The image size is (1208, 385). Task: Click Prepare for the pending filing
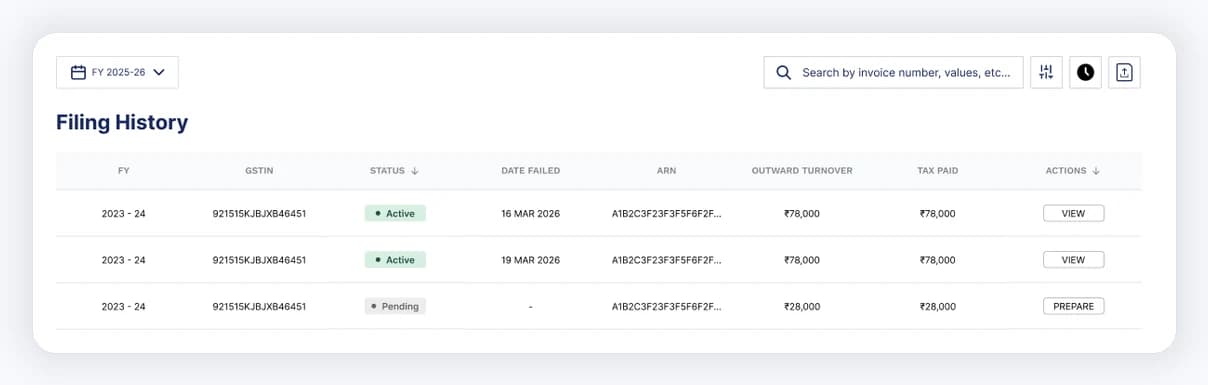click(1073, 306)
